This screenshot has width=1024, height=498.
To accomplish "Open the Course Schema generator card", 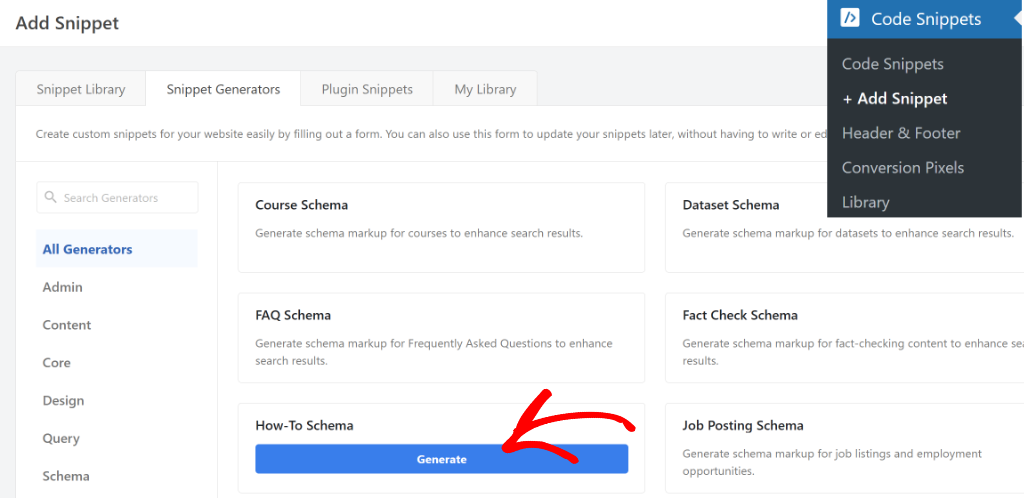I will [x=441, y=227].
